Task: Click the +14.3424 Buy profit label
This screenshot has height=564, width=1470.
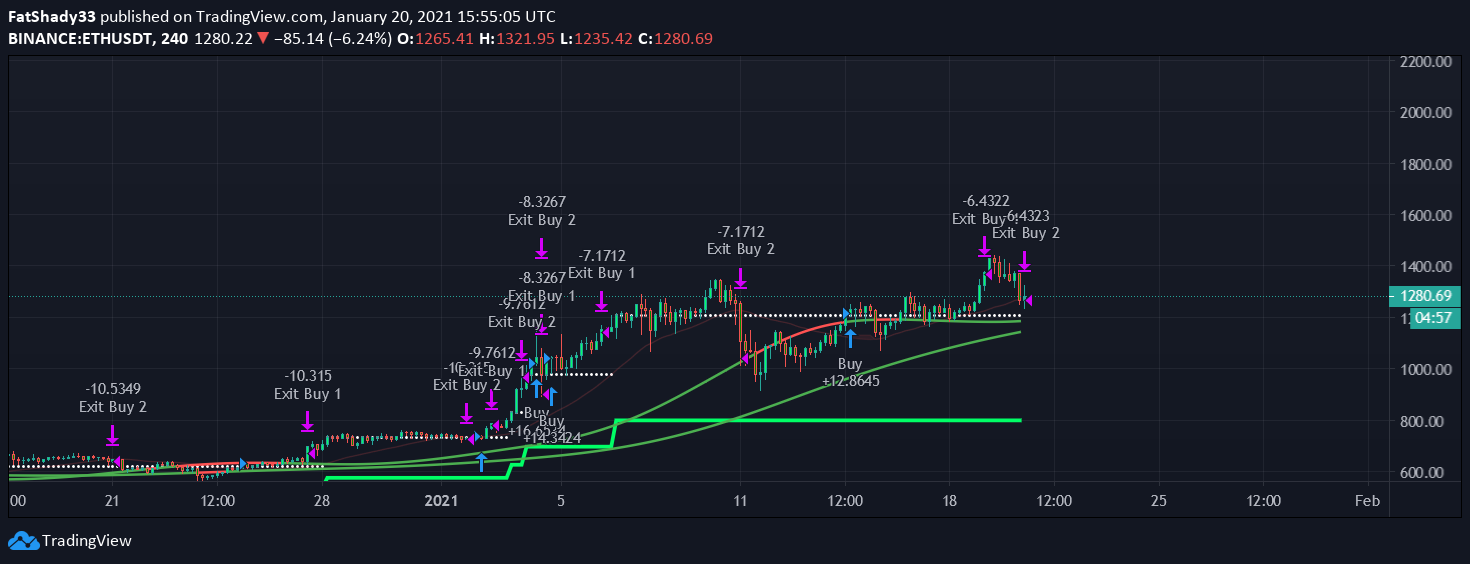Action: coord(552,437)
